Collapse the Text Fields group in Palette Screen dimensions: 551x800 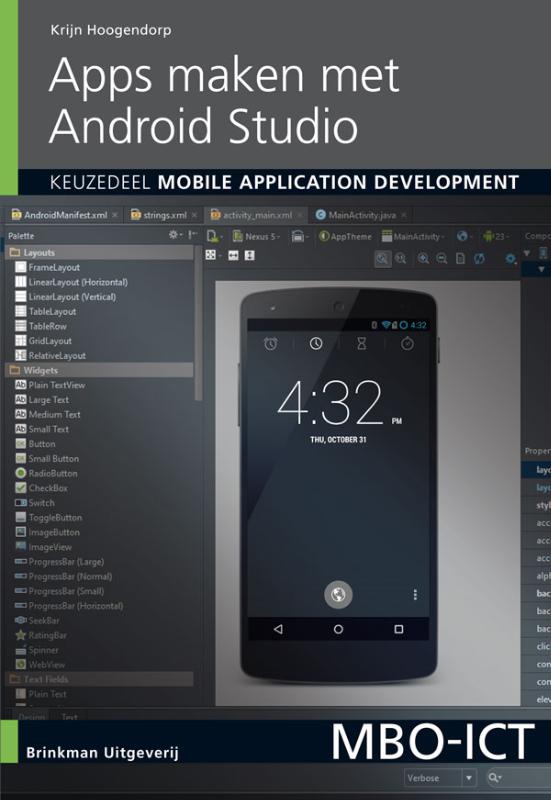click(x=99, y=679)
